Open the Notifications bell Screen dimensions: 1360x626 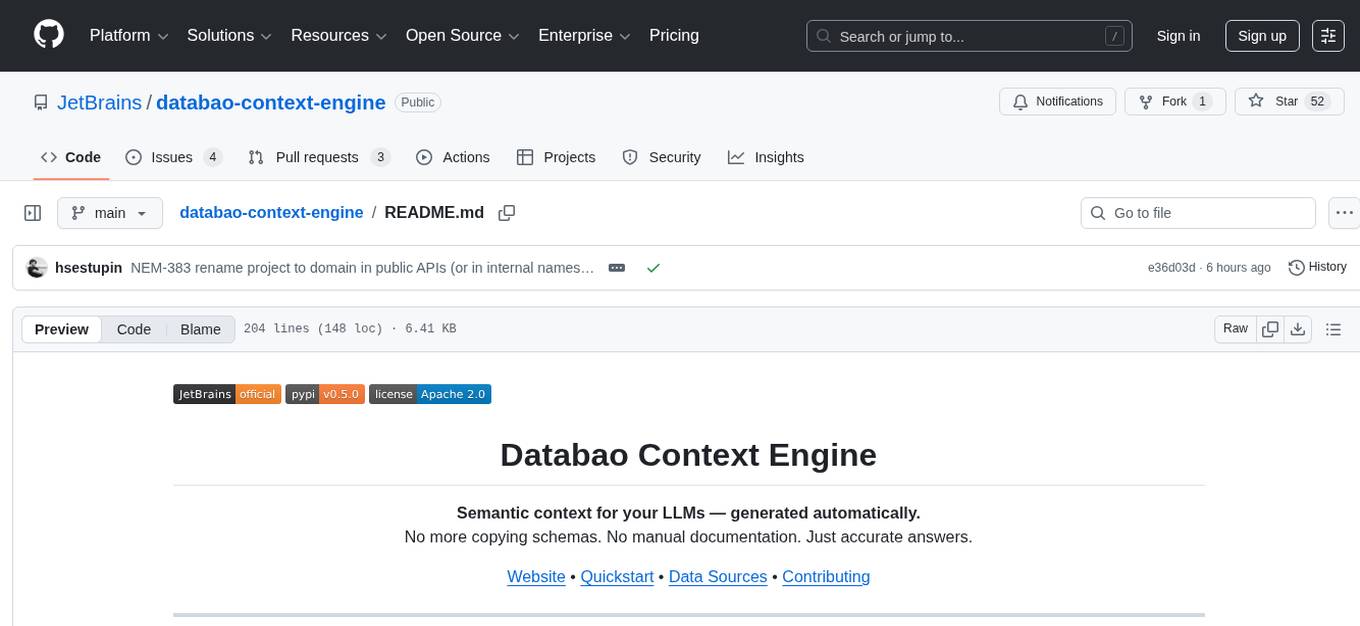pyautogui.click(x=1020, y=101)
